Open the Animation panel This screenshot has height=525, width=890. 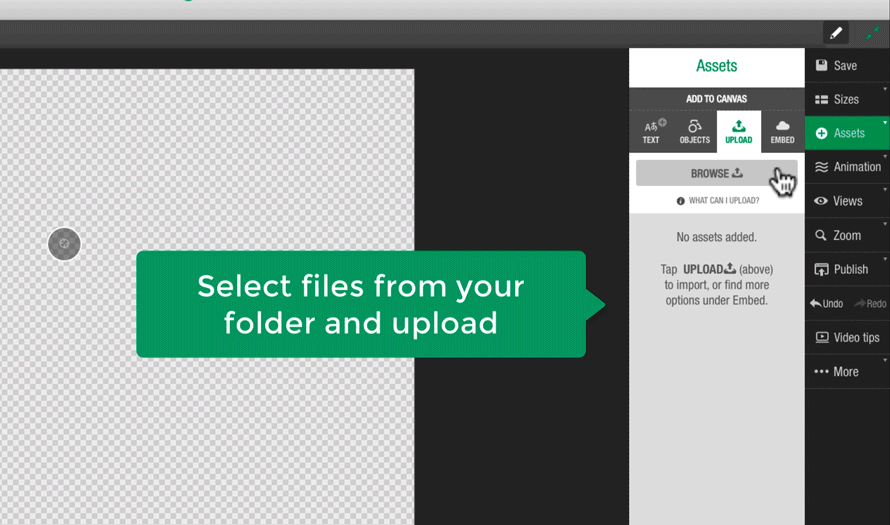tap(847, 167)
